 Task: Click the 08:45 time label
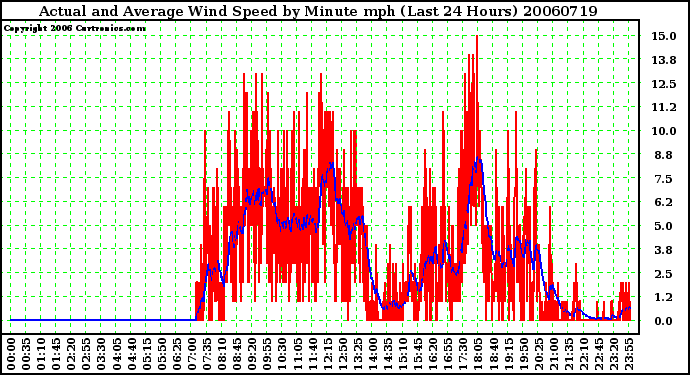pos(237,354)
